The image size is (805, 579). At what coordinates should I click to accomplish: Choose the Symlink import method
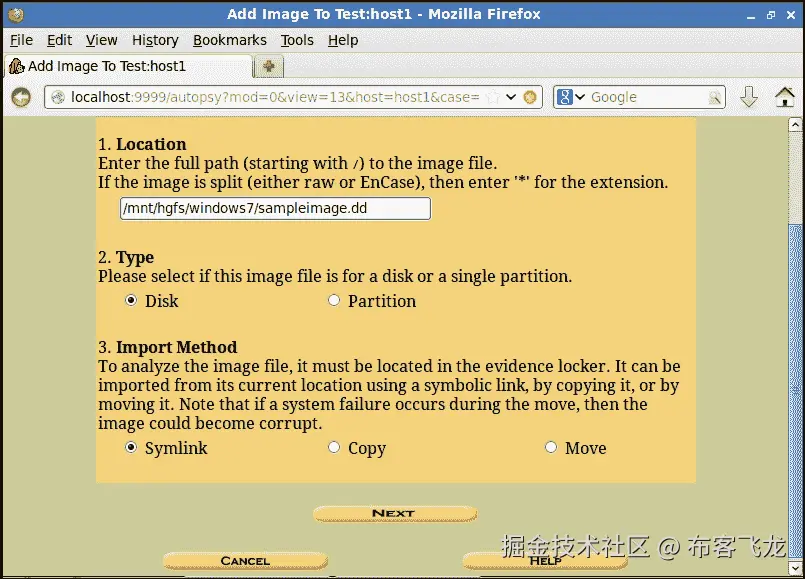click(x=131, y=448)
